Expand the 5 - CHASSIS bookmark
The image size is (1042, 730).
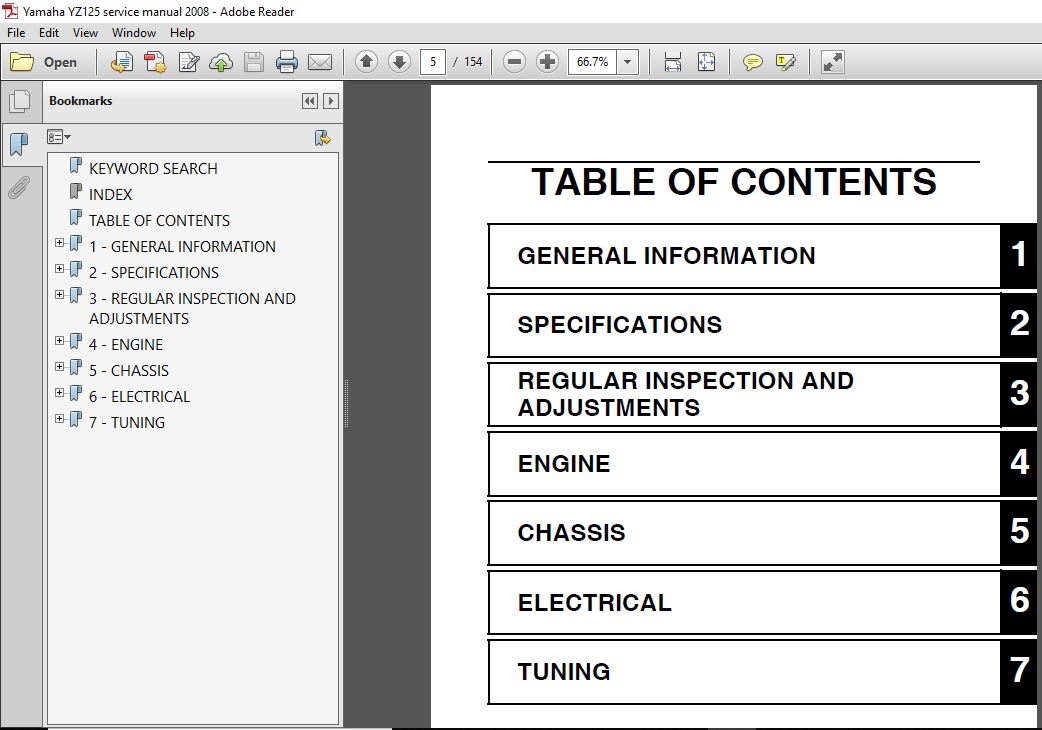60,367
